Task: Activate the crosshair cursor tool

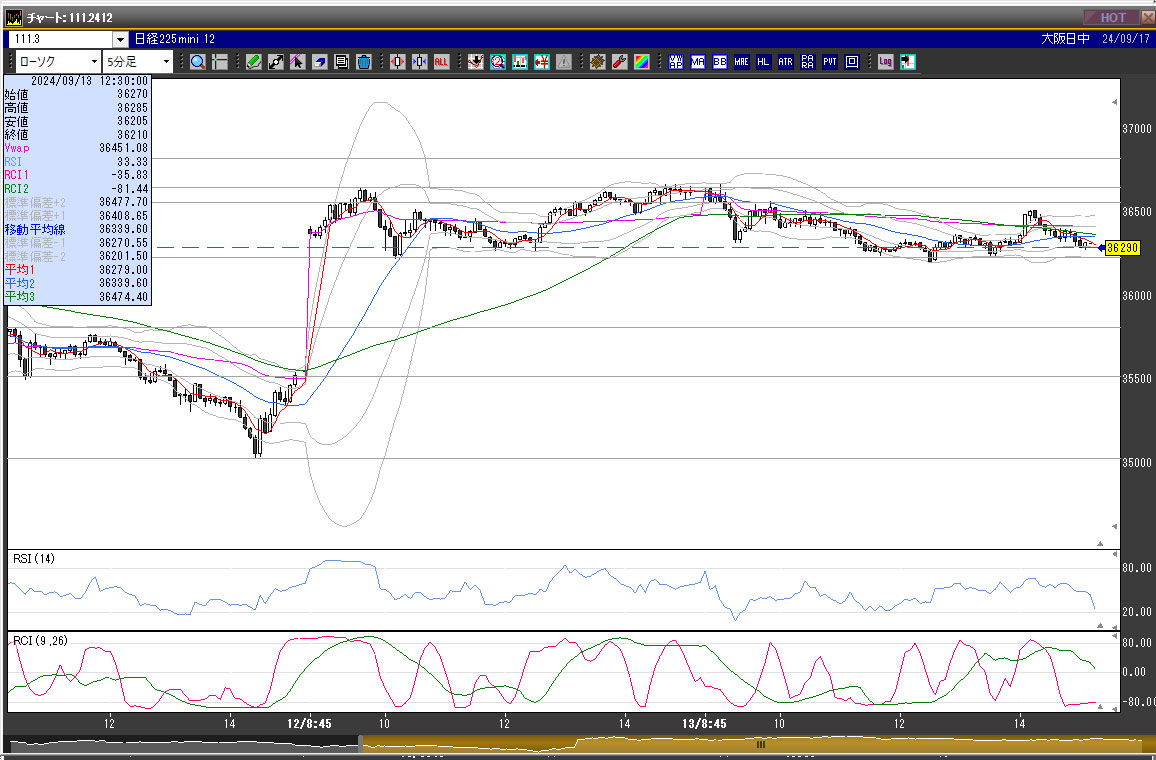Action: [x=220, y=62]
